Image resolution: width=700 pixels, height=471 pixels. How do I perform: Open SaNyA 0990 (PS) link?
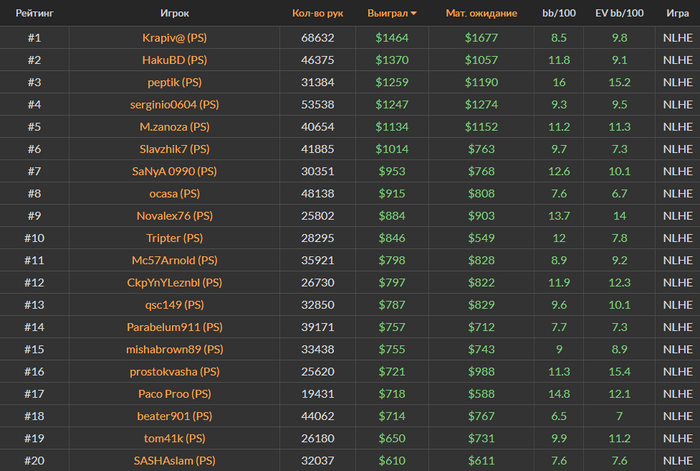click(x=175, y=171)
